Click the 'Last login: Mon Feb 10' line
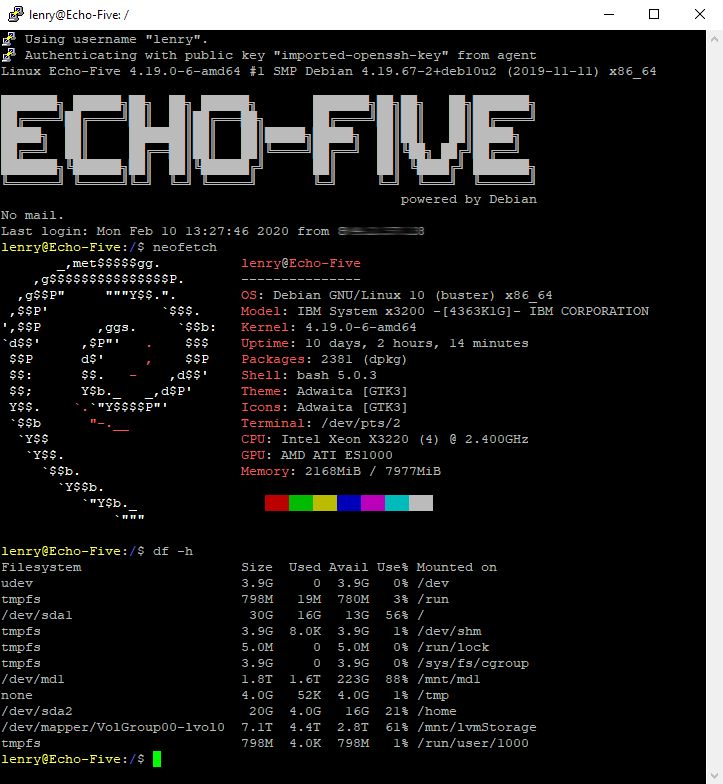The height and width of the screenshot is (784, 723). [x=212, y=231]
